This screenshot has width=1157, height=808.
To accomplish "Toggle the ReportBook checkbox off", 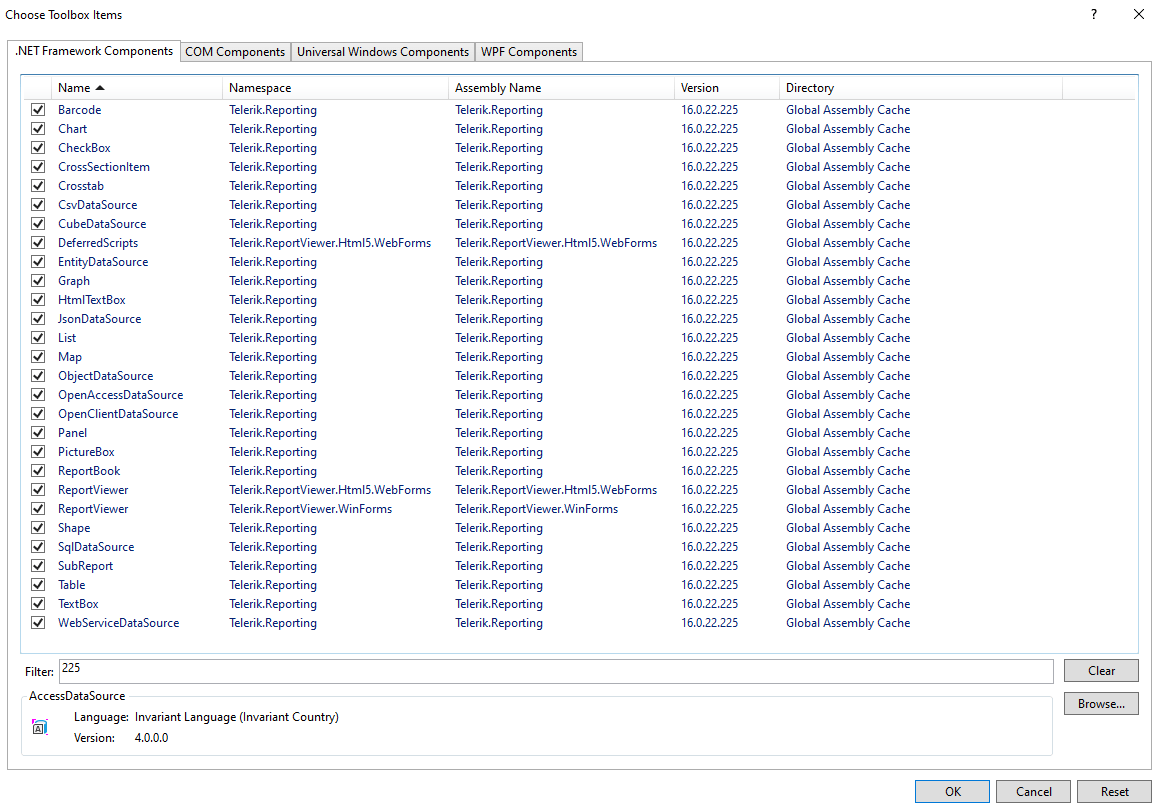I will tap(37, 470).
